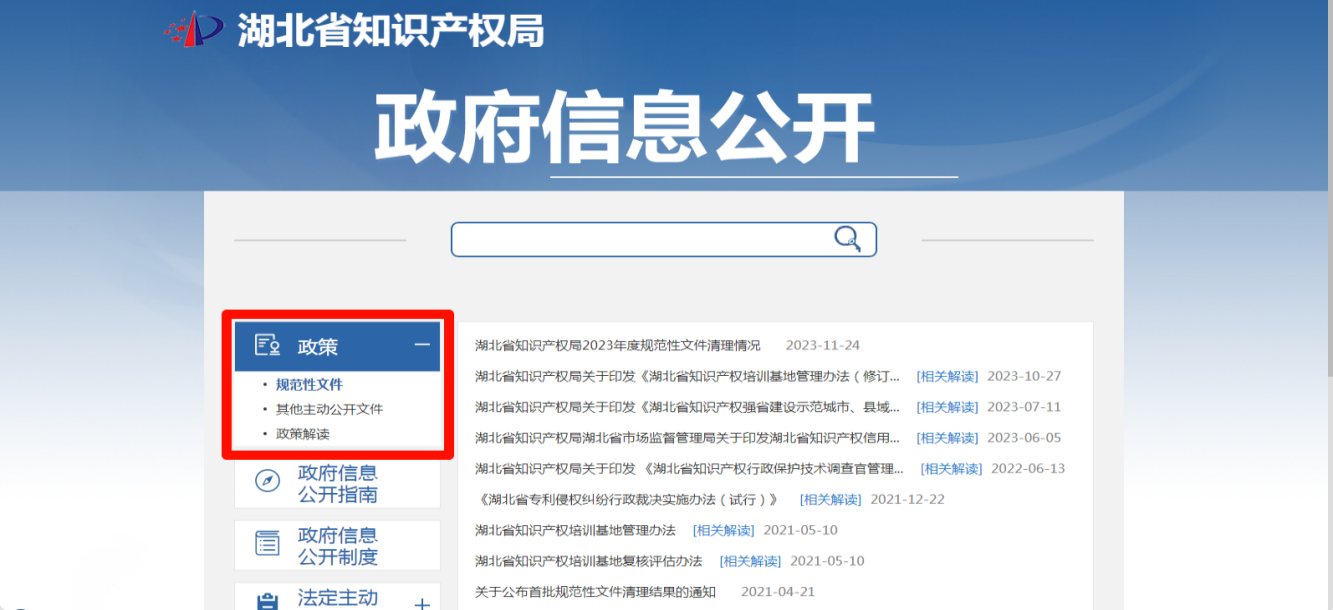Click the search magnifier icon
Viewport: 1333px width, 610px height.
pyautogui.click(x=848, y=238)
